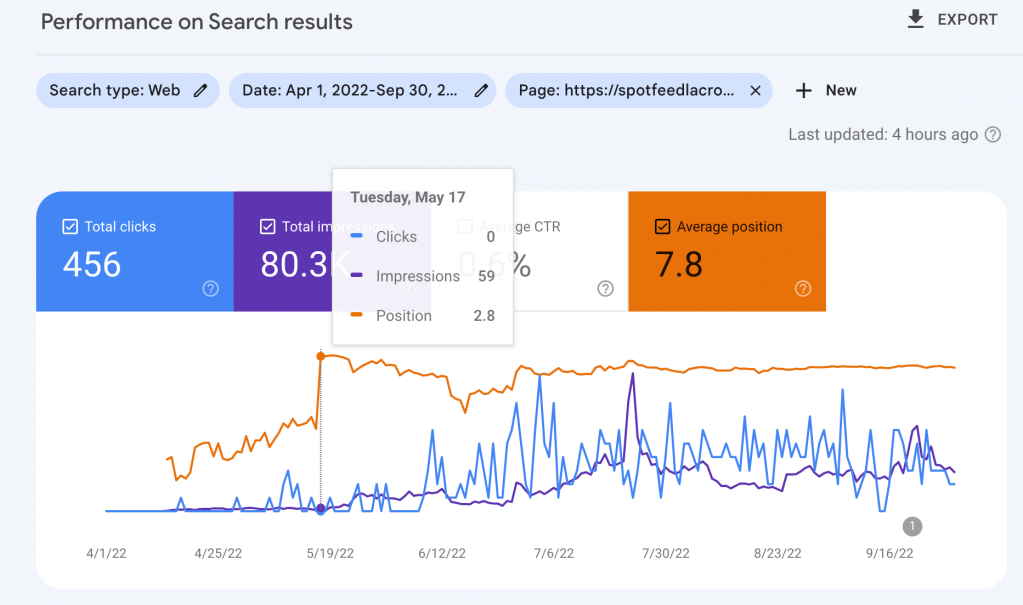
Task: Remove the Page filter with X icon
Action: [755, 90]
